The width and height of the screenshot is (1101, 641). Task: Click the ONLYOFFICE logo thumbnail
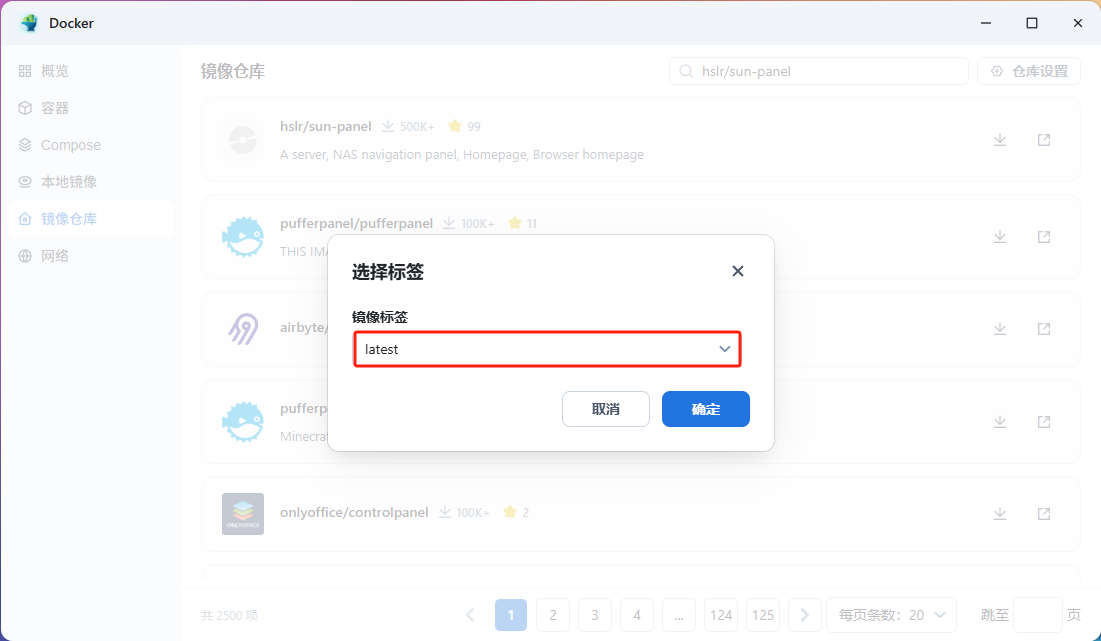243,514
